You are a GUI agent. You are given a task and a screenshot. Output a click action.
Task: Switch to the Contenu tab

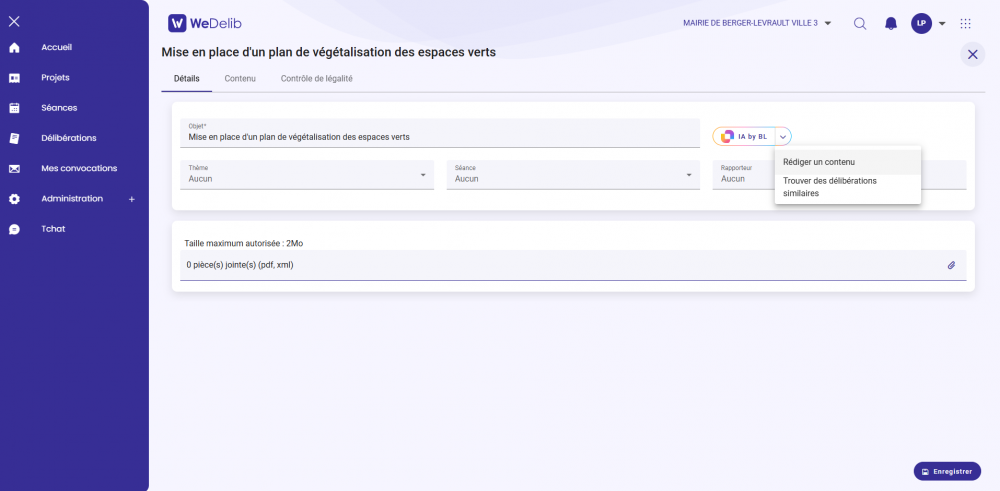(240, 78)
